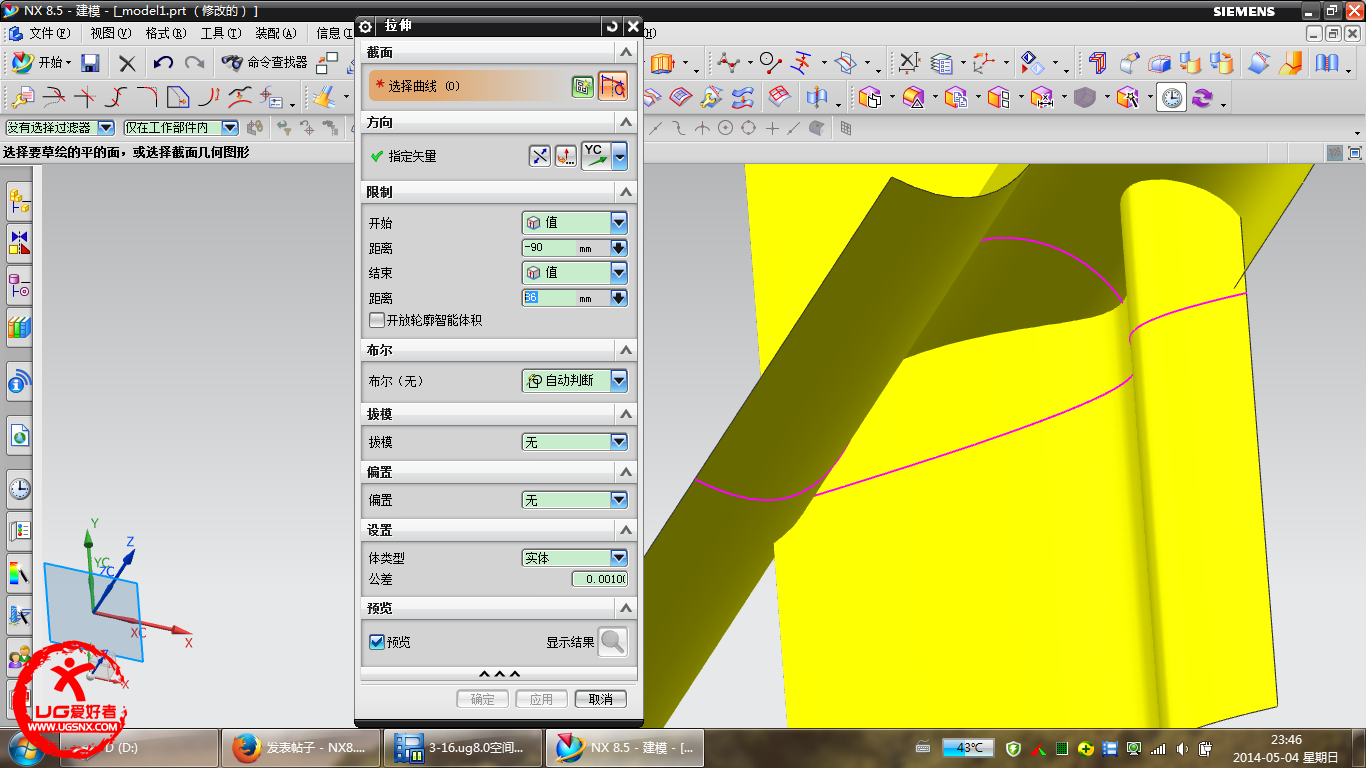The height and width of the screenshot is (768, 1366).
Task: Switch to 3-16.ug8.0 taskbar window
Action: pos(463,748)
